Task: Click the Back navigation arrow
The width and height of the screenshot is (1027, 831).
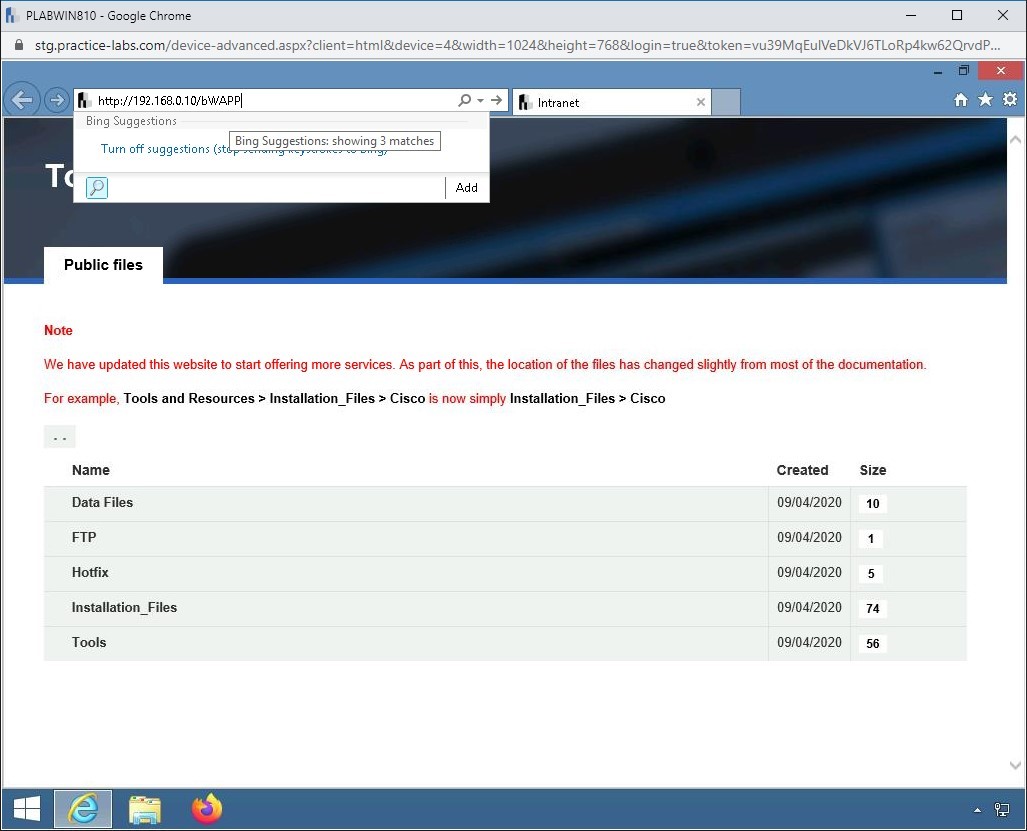Action: [21, 100]
